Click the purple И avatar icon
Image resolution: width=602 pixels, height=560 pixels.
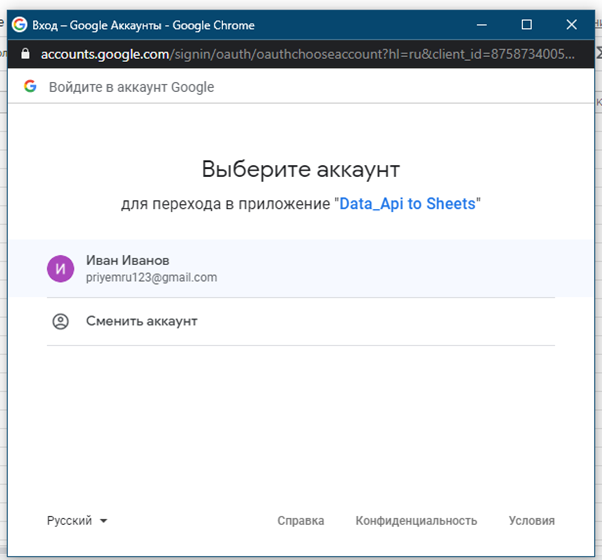[60, 269]
